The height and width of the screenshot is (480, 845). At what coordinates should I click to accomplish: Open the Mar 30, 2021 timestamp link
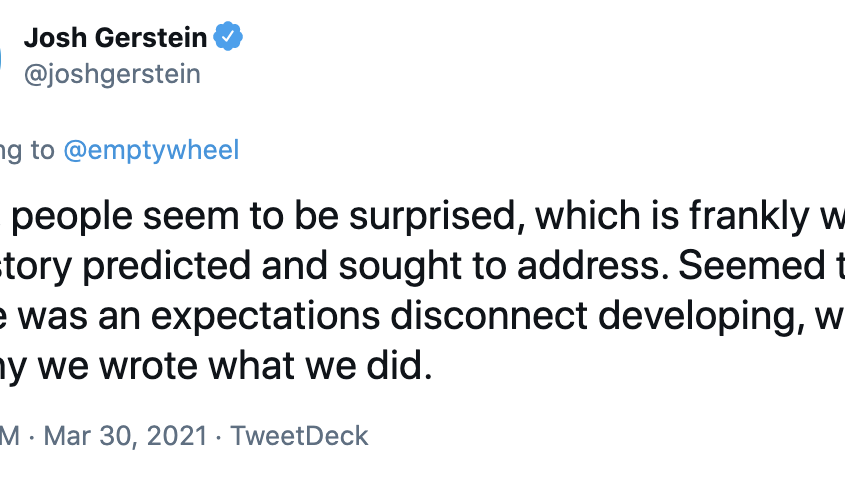tap(126, 435)
